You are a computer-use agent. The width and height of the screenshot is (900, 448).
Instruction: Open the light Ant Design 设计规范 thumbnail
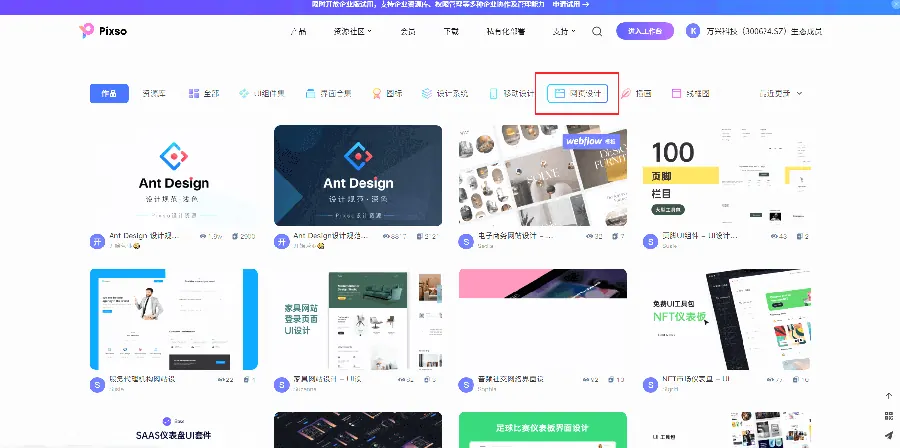point(174,176)
